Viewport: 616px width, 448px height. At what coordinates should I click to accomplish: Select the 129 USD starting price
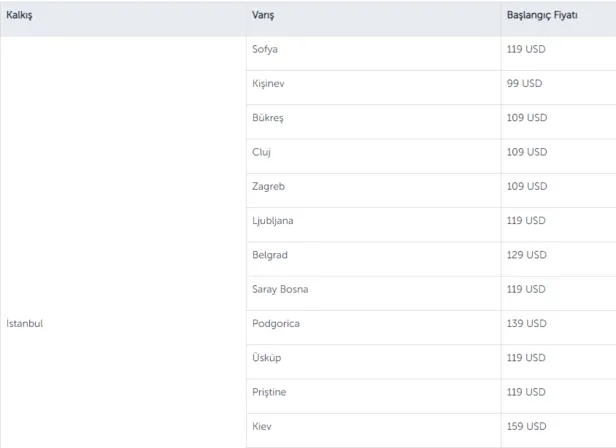[527, 255]
